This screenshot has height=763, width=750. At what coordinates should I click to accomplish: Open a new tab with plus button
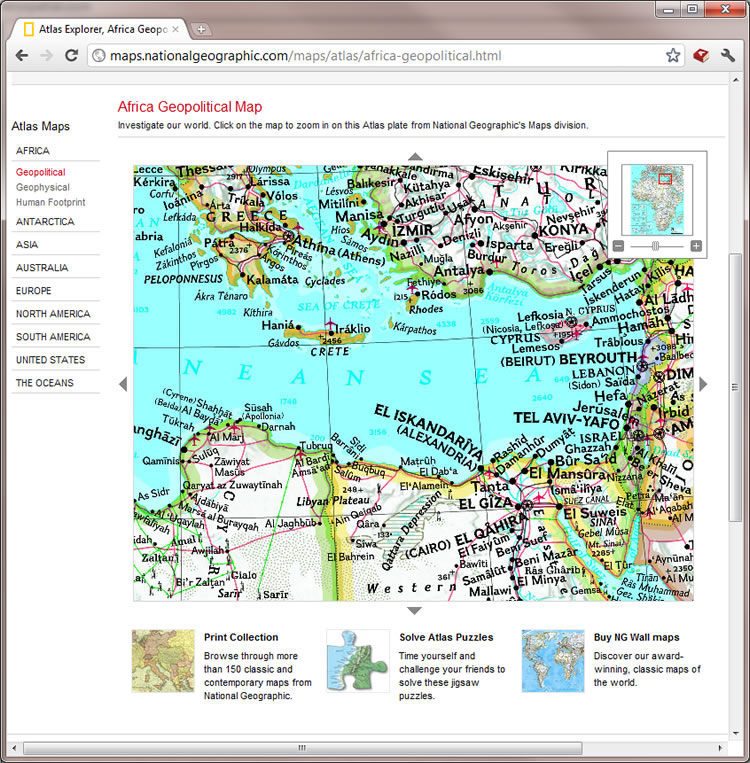[201, 29]
